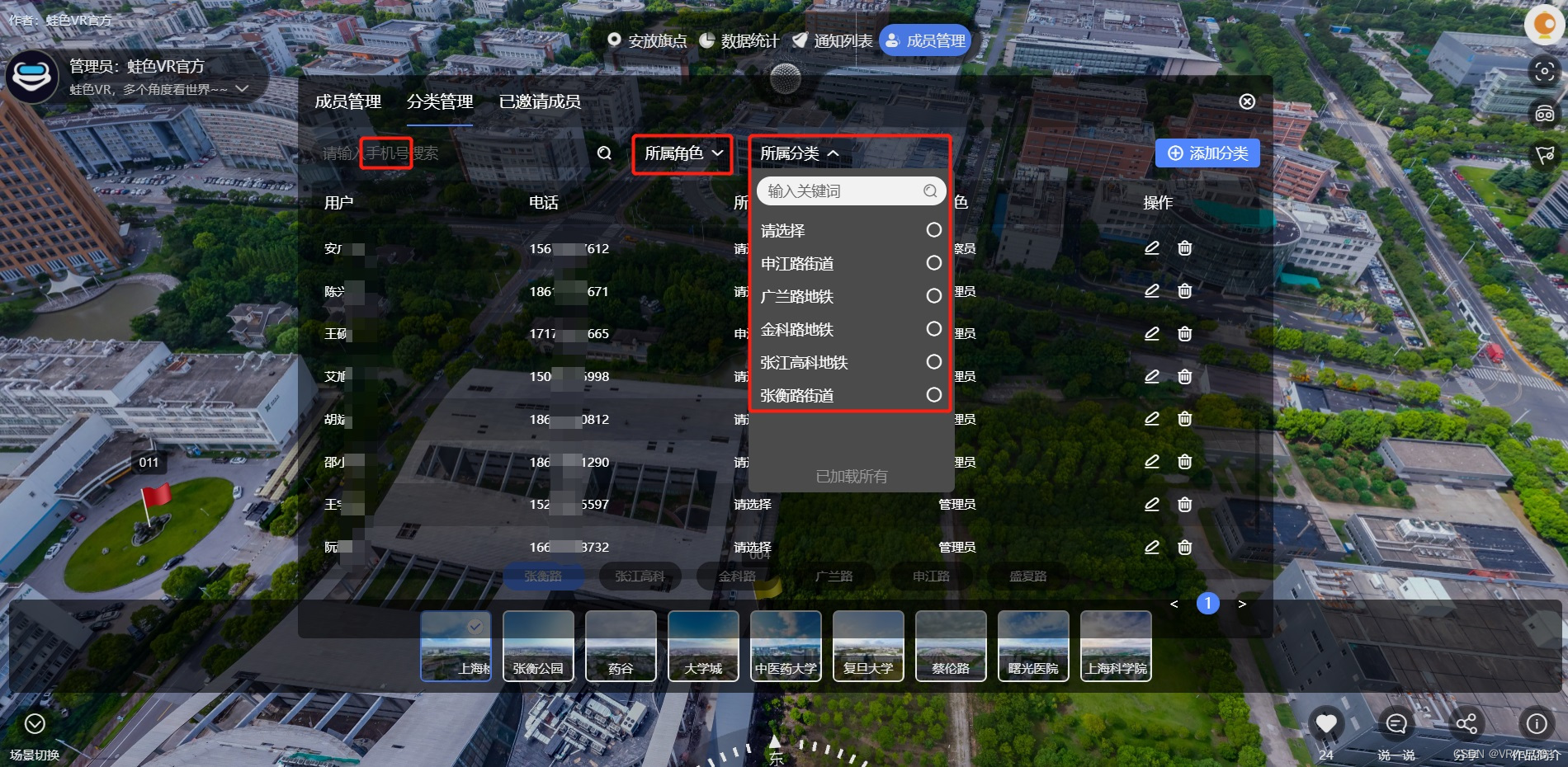Open the 张衡公园 scene thumbnail
This screenshot has width=1568, height=767.
(538, 646)
